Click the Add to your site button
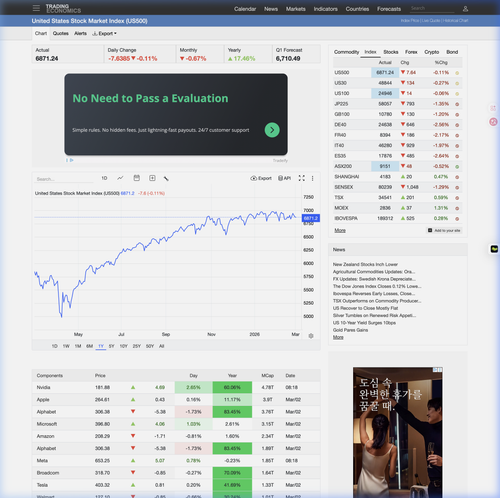The height and width of the screenshot is (498, 500). (x=444, y=230)
